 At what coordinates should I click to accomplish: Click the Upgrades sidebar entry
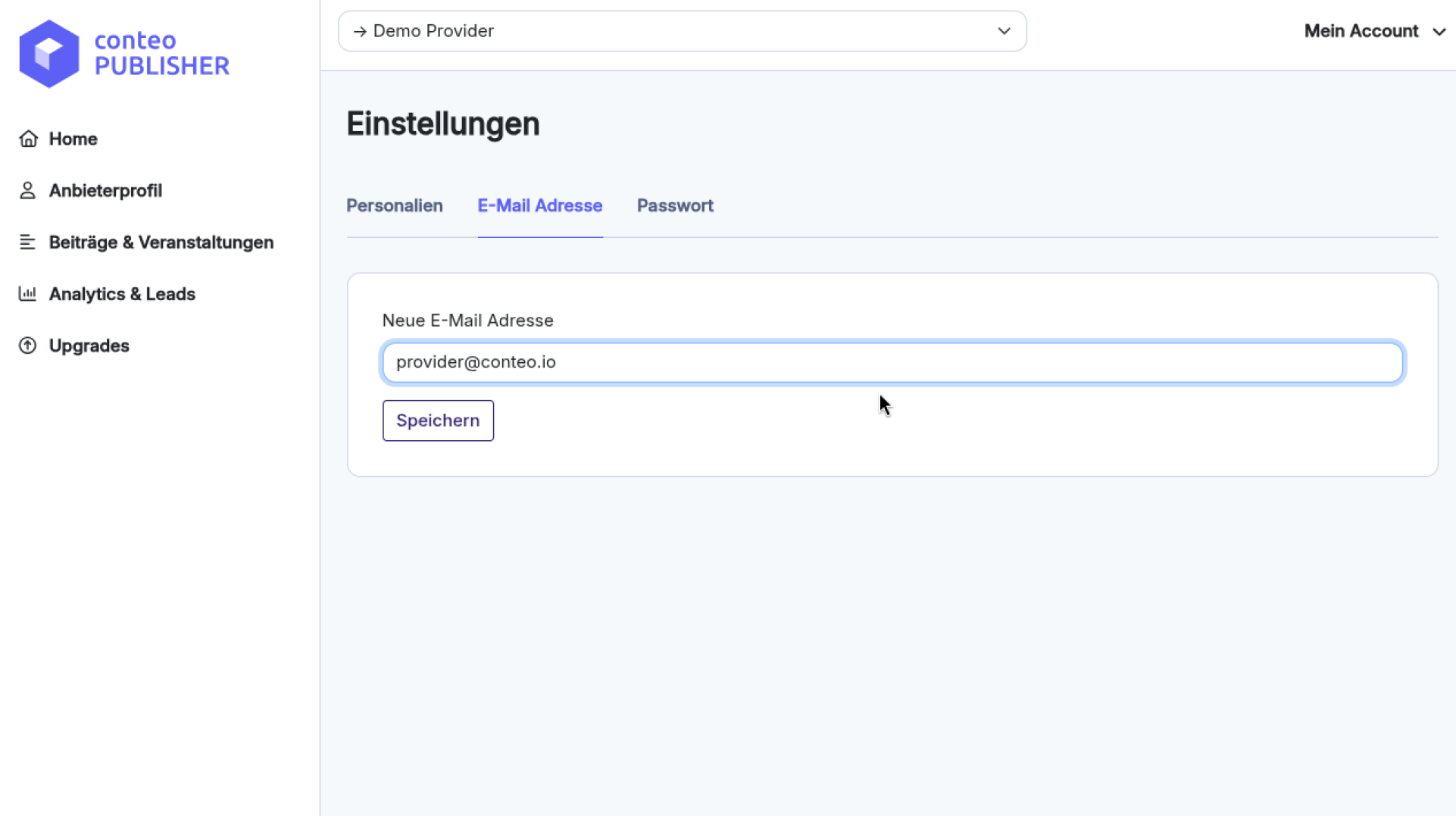(x=89, y=345)
